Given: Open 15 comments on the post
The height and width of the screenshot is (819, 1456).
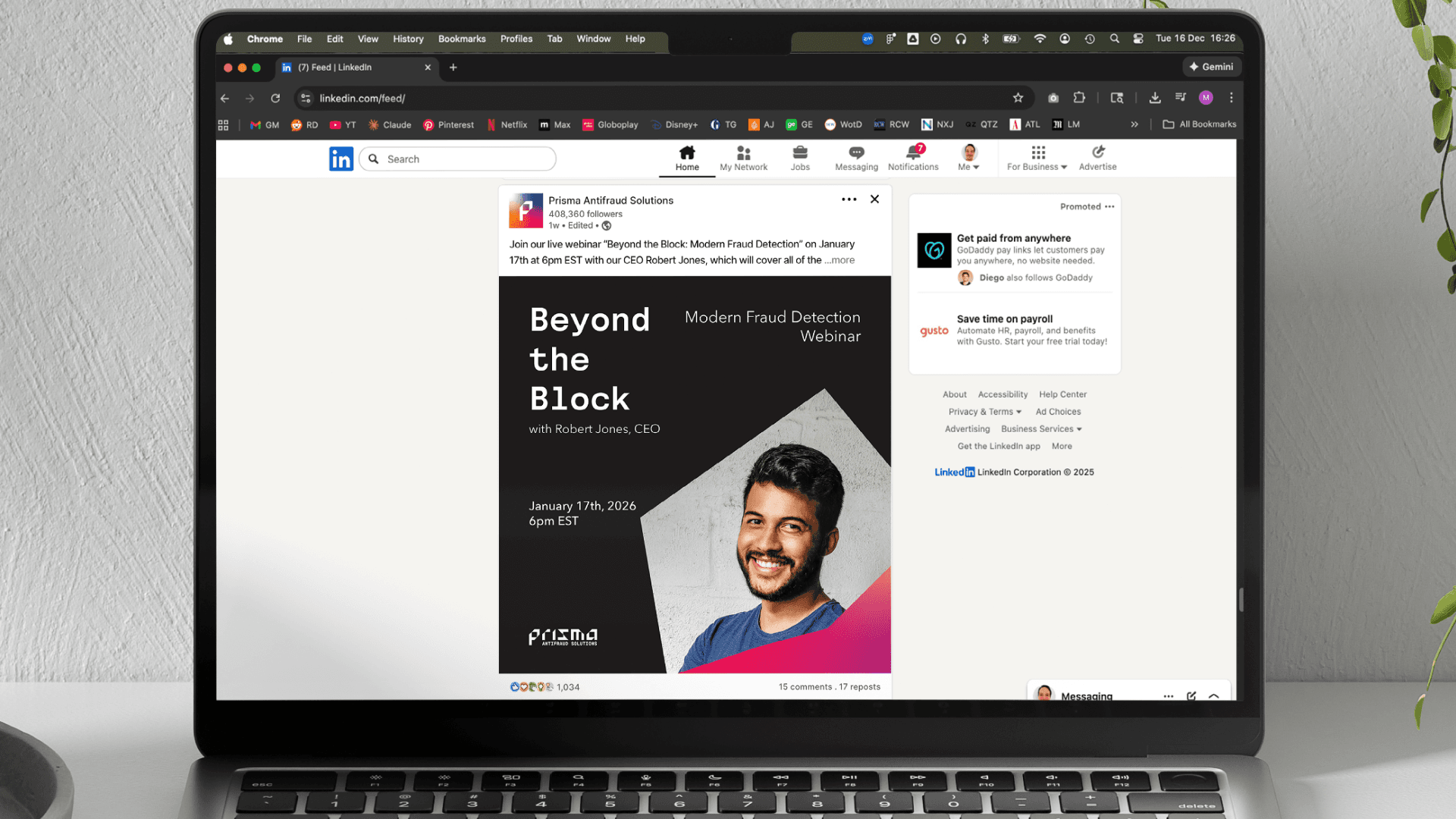Looking at the screenshot, I should [805, 687].
